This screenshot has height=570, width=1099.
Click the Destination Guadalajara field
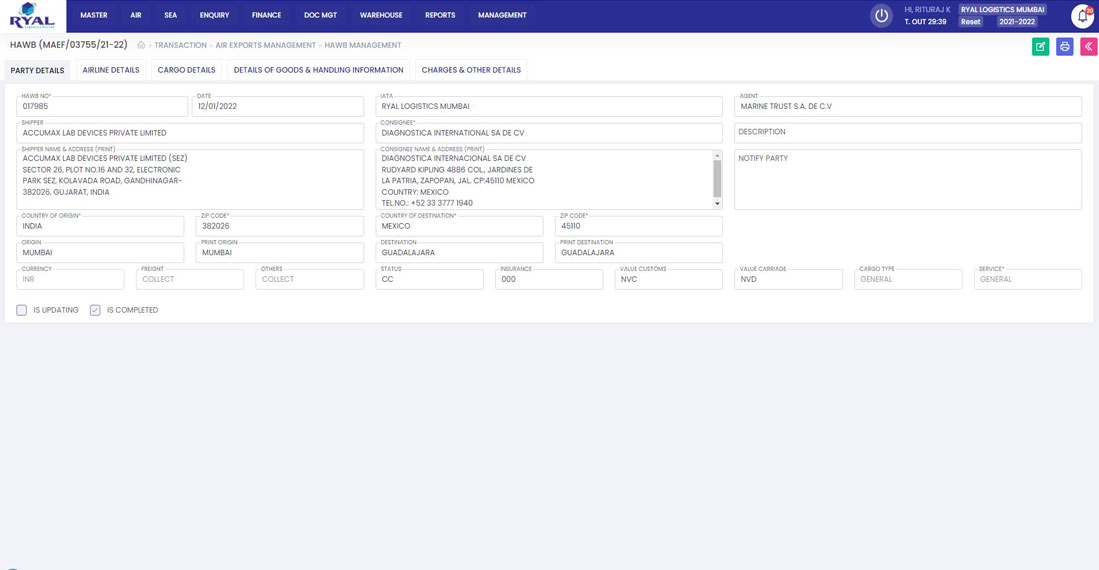pos(459,252)
